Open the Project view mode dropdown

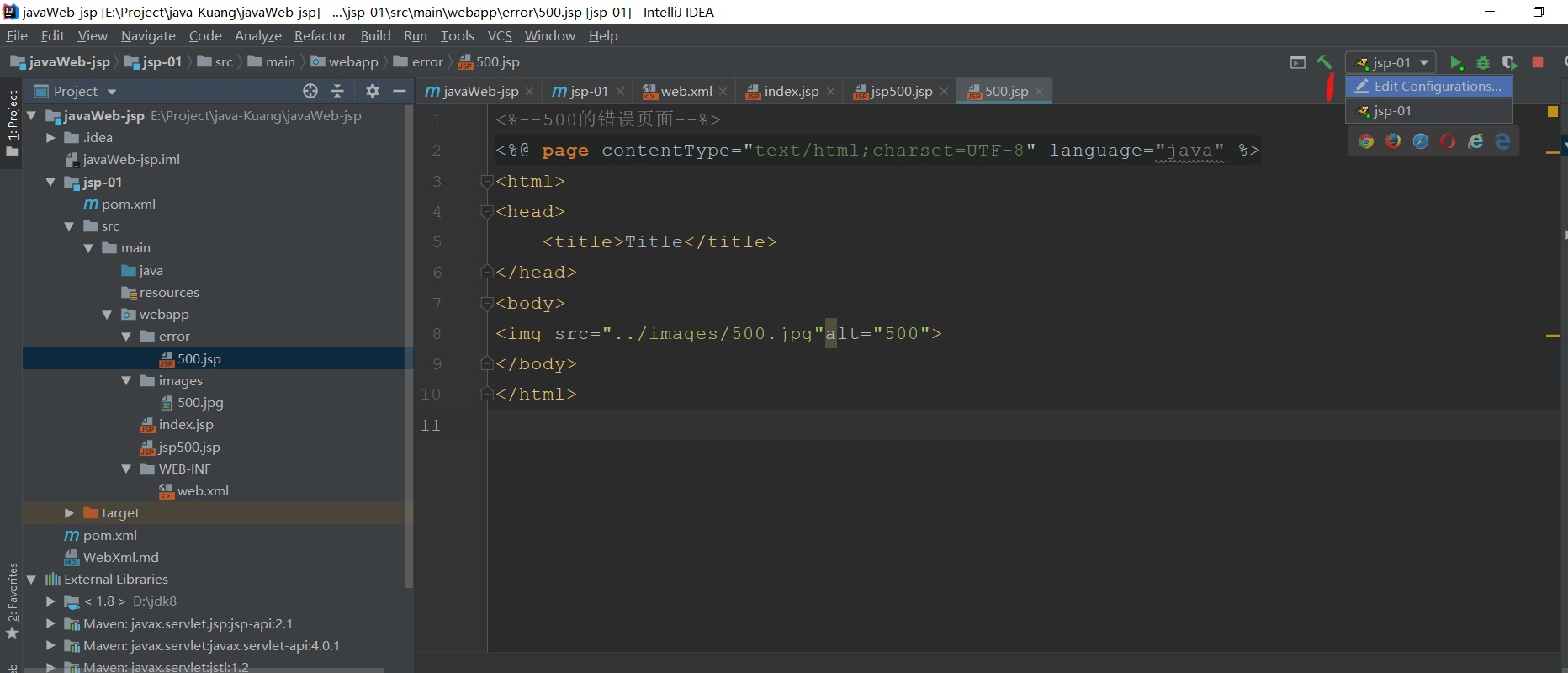click(112, 92)
